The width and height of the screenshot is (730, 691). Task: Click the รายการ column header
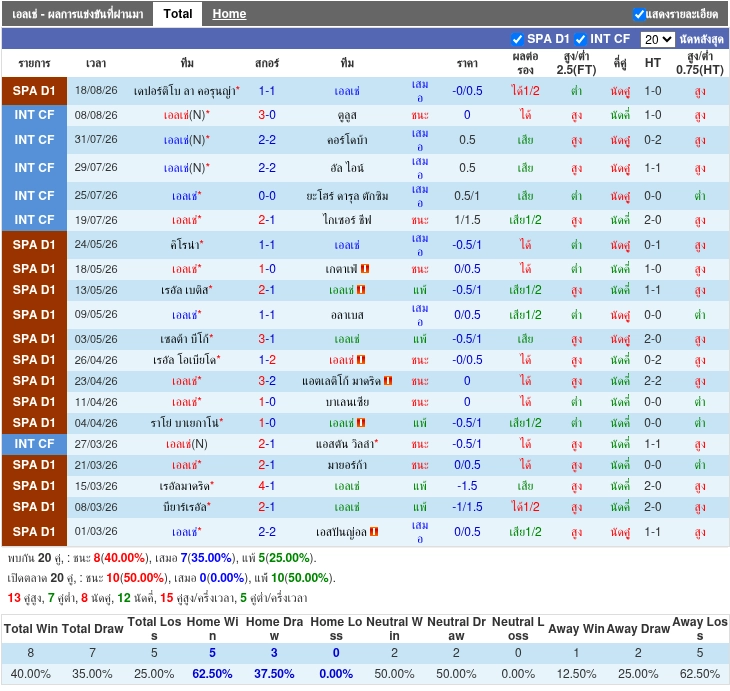34,63
